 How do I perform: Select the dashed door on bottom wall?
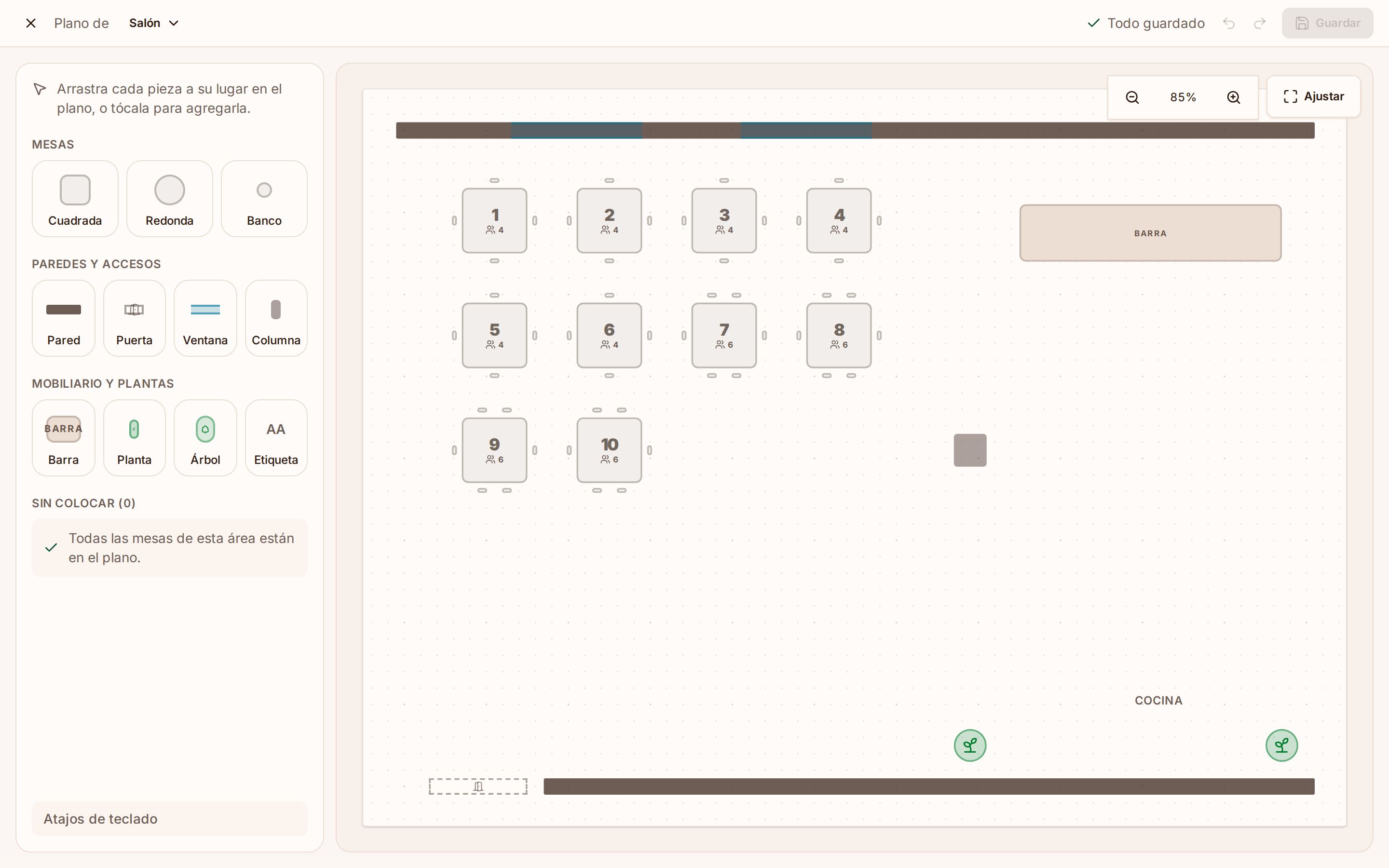point(478,787)
